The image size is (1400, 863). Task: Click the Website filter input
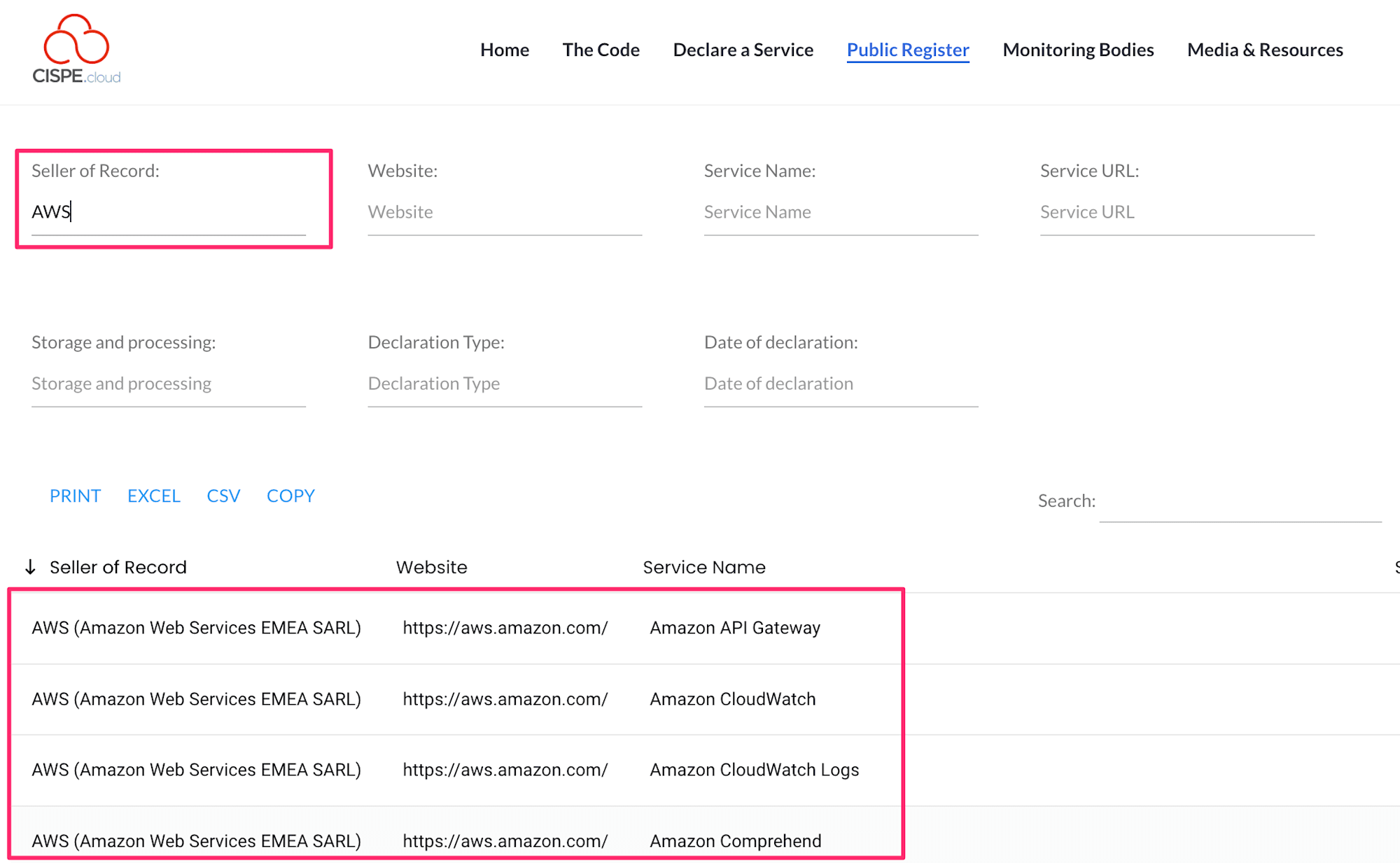[505, 212]
